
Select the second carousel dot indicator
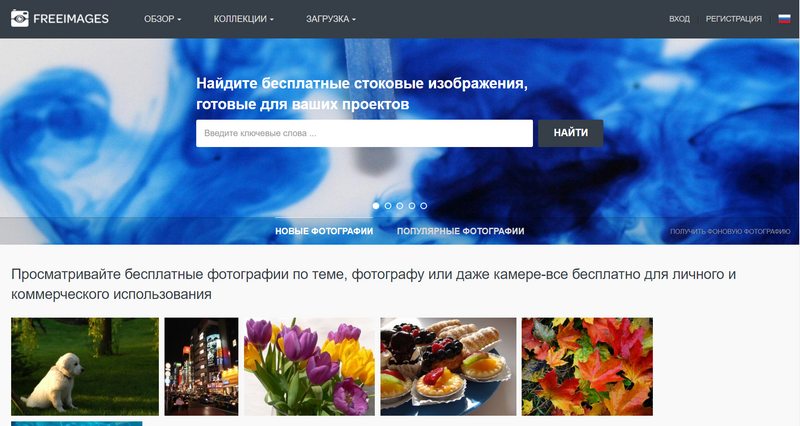(388, 206)
